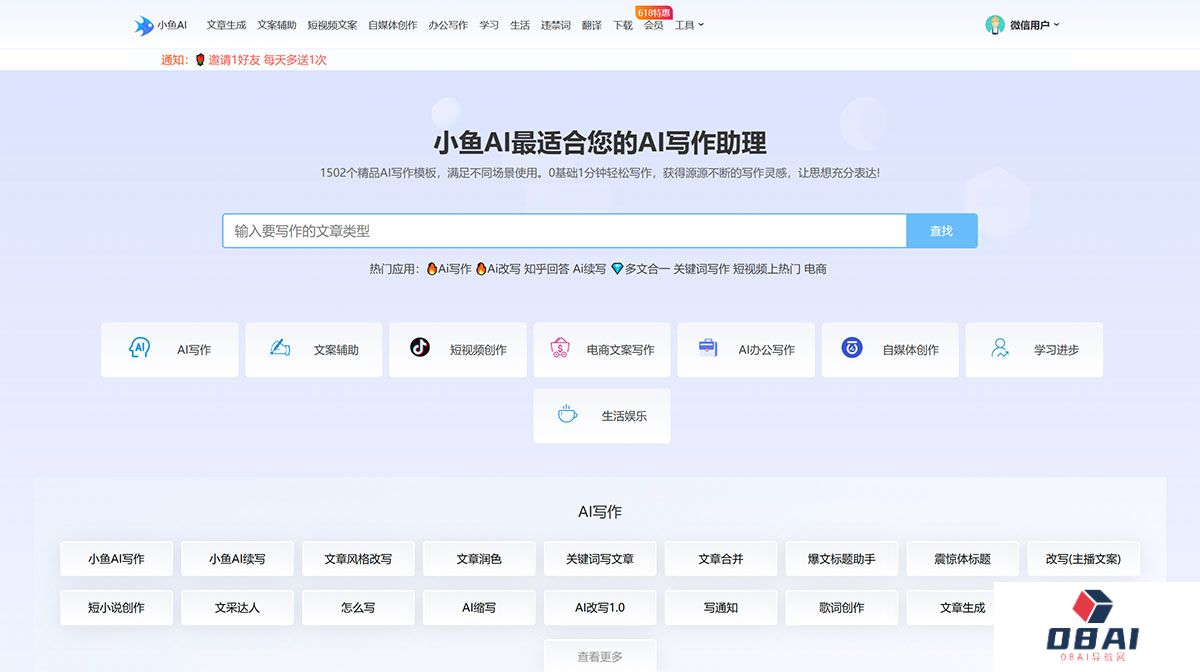
Task: Click the 文案辅助 pencil icon
Action: point(280,349)
